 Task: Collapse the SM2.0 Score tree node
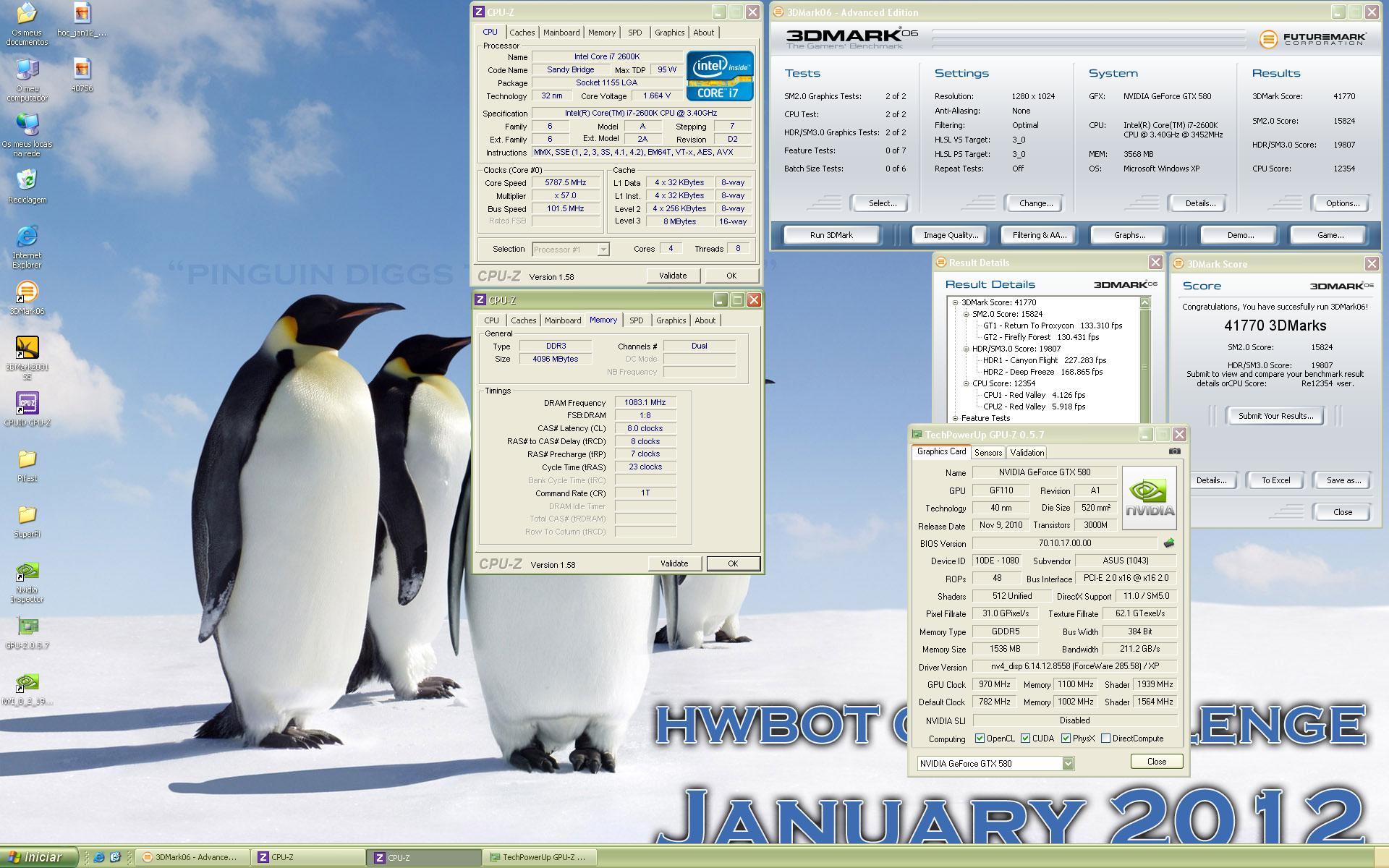[966, 314]
